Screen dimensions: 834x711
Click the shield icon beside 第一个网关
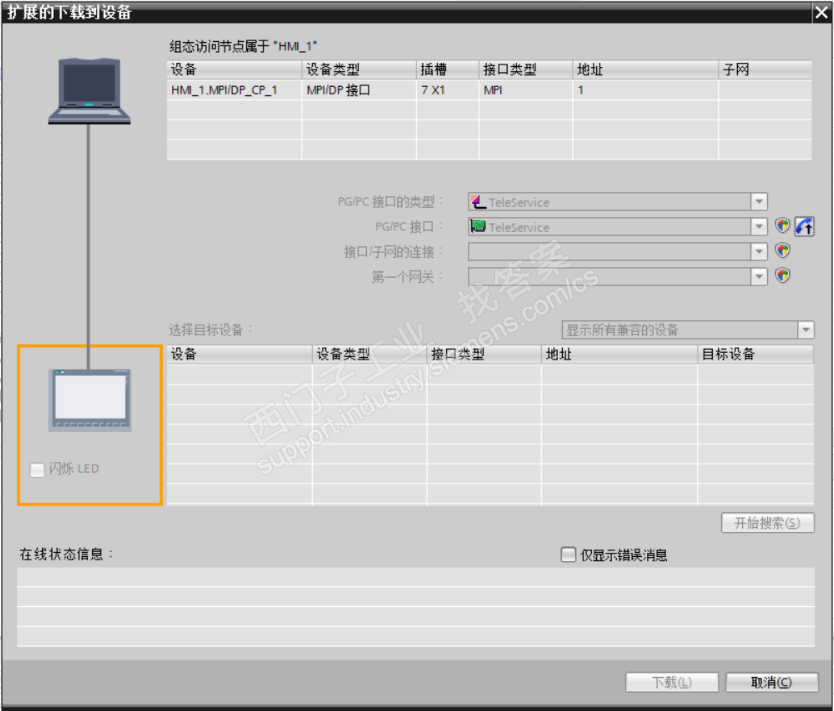782,275
